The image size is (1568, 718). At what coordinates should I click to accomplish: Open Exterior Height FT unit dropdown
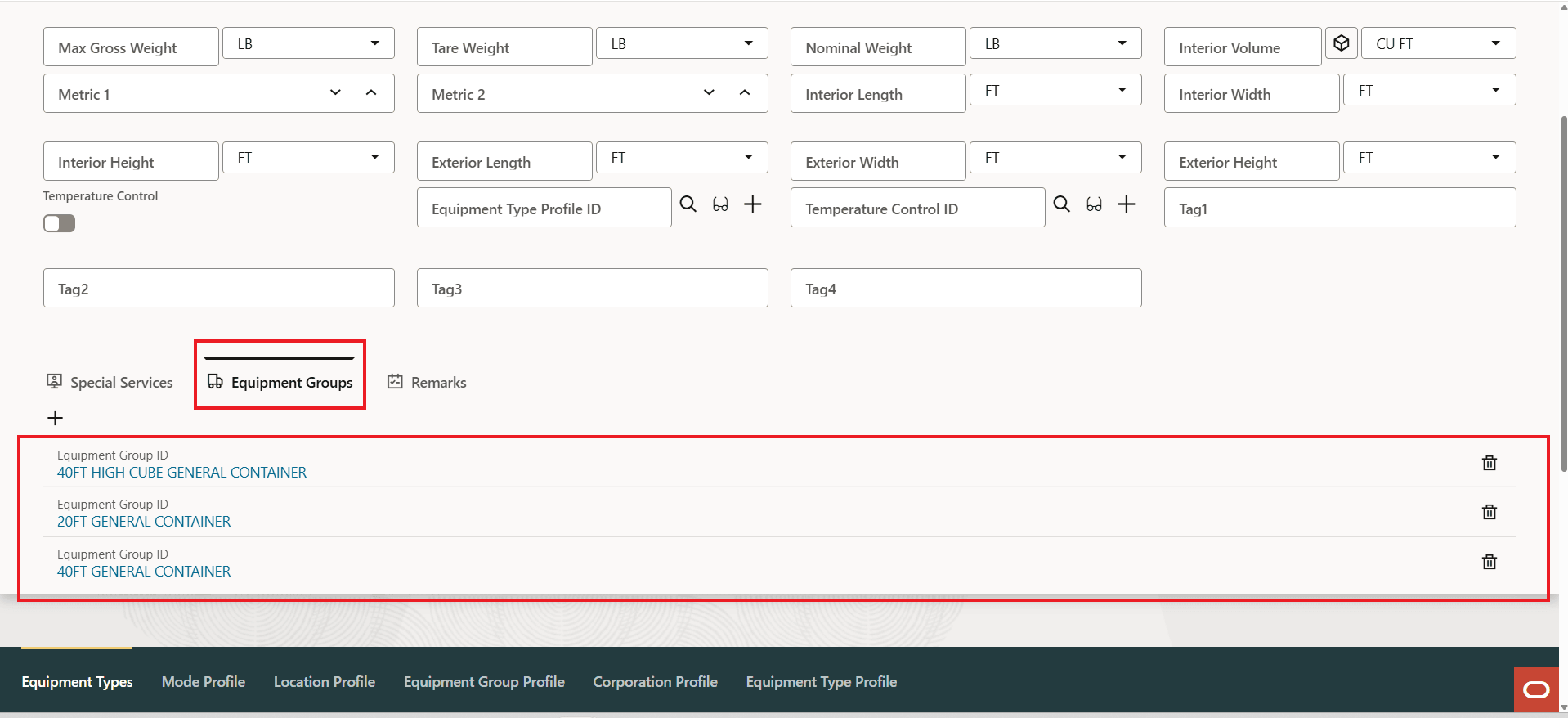pyautogui.click(x=1430, y=158)
